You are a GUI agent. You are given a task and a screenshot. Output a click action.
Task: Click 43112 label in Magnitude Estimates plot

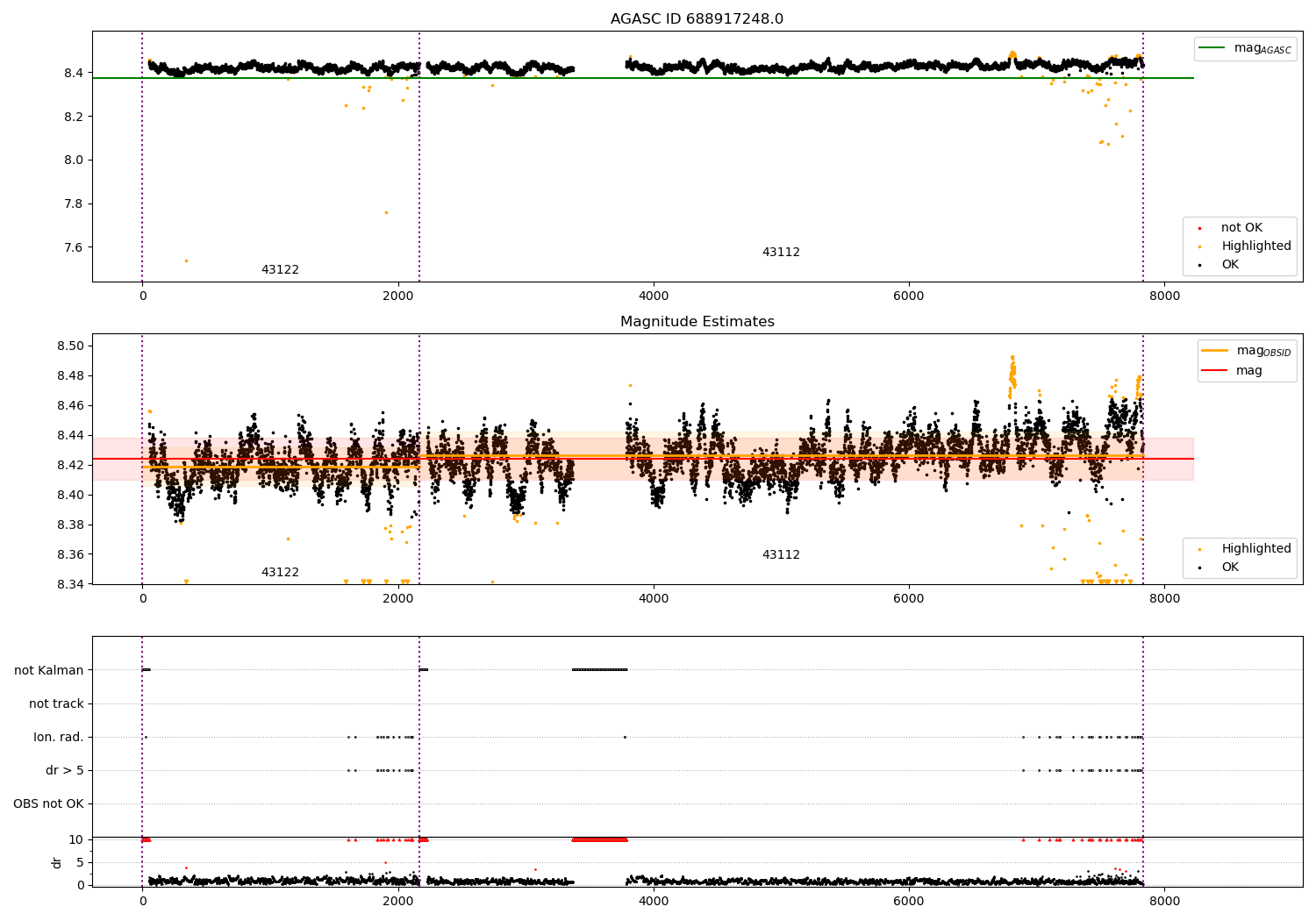[781, 555]
